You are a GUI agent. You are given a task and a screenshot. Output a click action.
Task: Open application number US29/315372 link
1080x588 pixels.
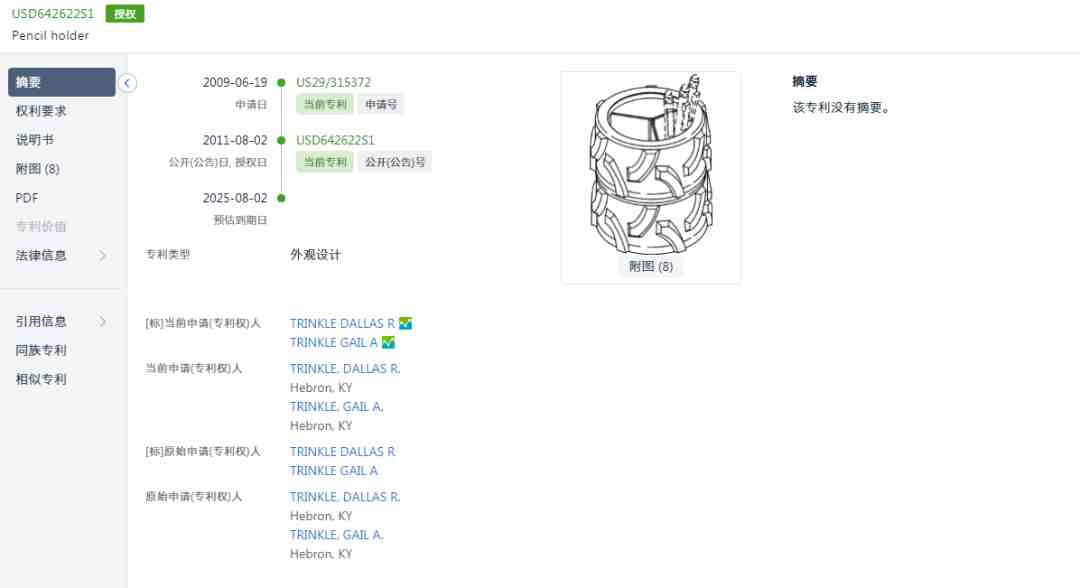(333, 83)
